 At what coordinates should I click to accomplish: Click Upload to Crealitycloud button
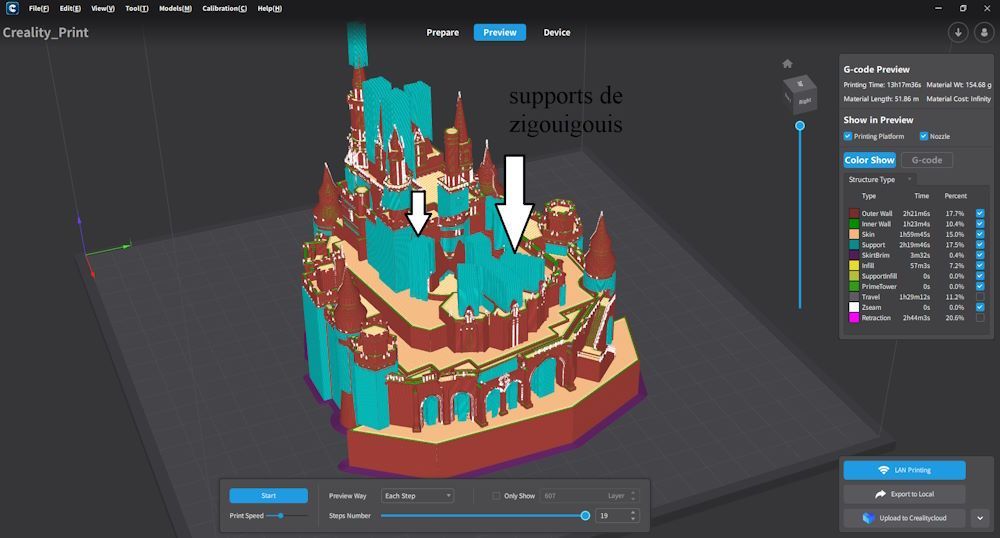click(x=904, y=518)
